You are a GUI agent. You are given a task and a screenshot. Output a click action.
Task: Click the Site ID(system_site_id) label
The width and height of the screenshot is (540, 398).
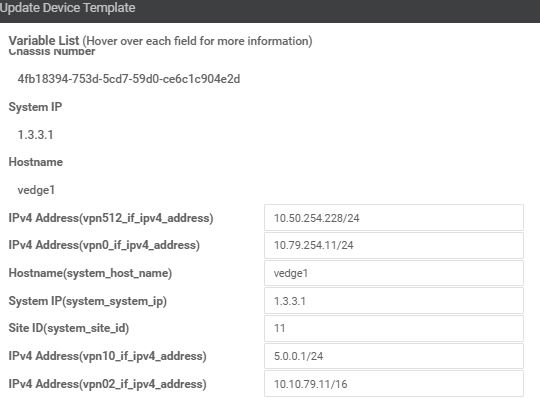click(69, 328)
